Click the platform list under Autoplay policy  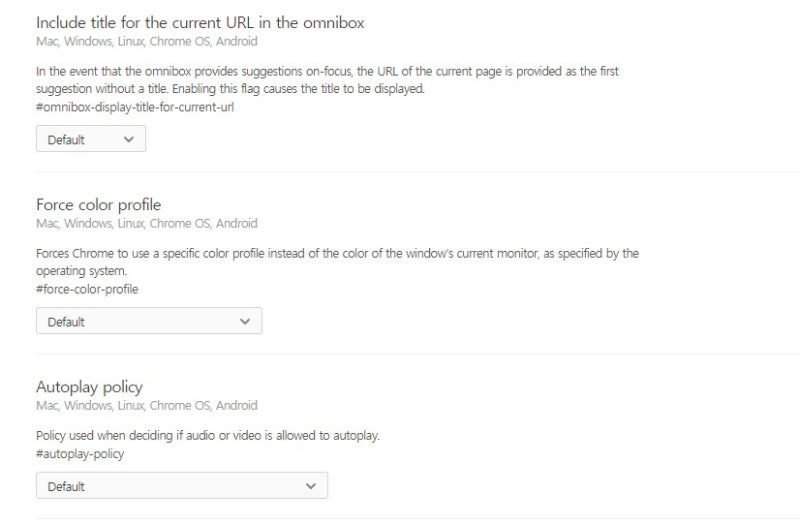146,406
